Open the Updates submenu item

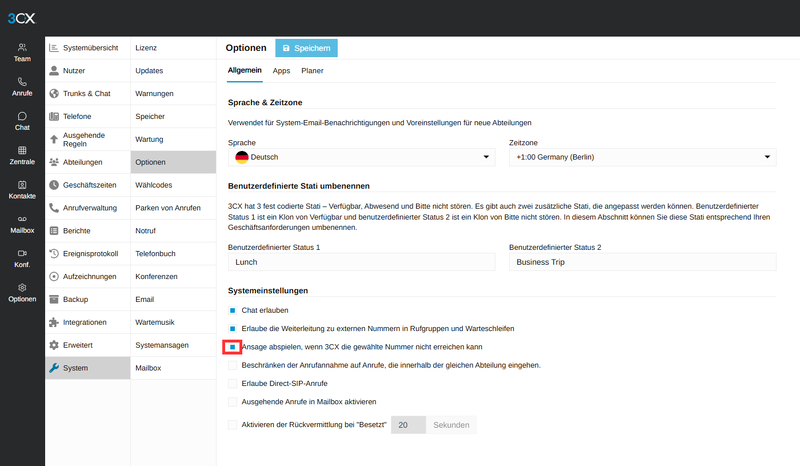pos(173,70)
